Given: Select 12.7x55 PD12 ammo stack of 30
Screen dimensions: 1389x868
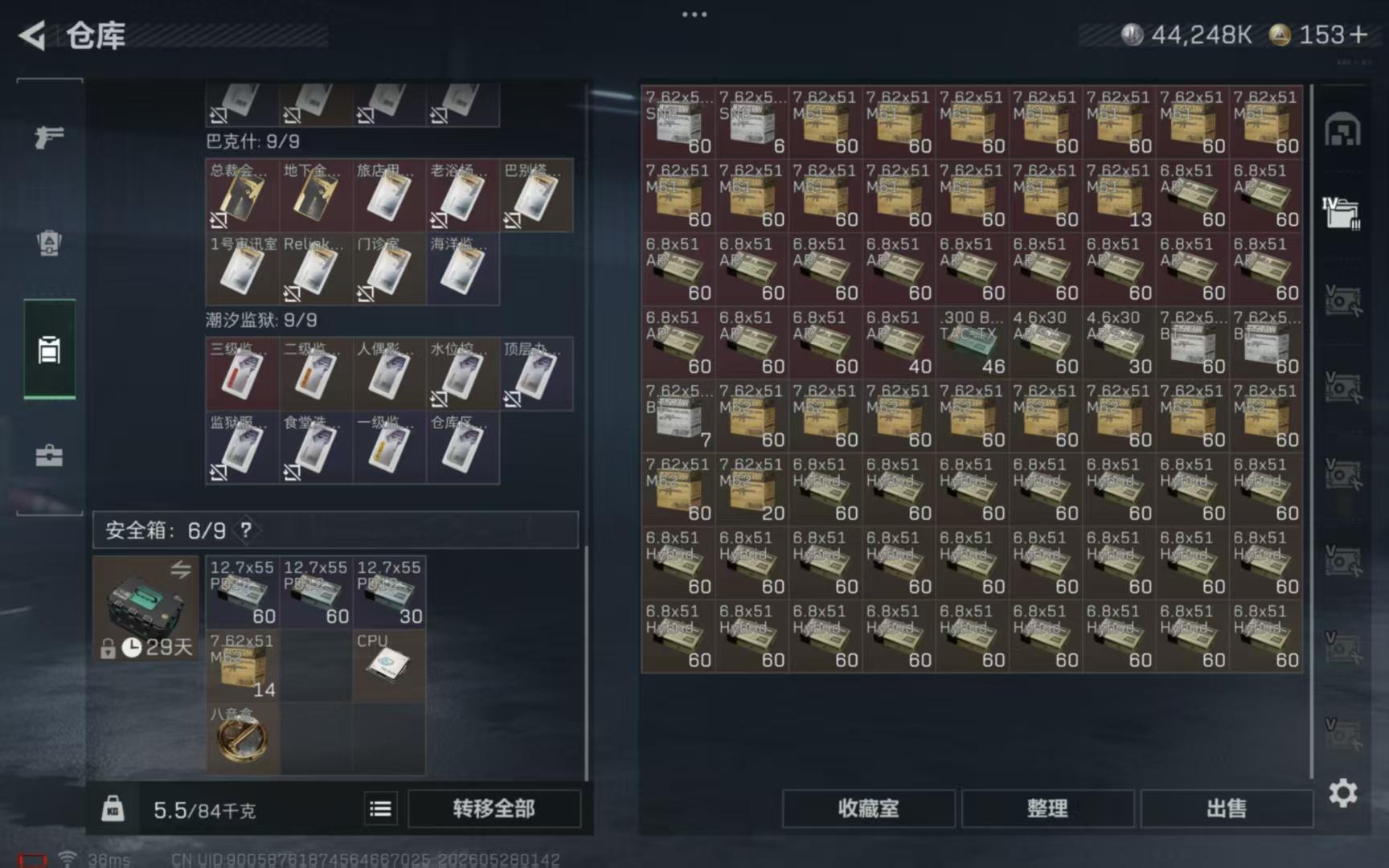Looking at the screenshot, I should click(389, 592).
